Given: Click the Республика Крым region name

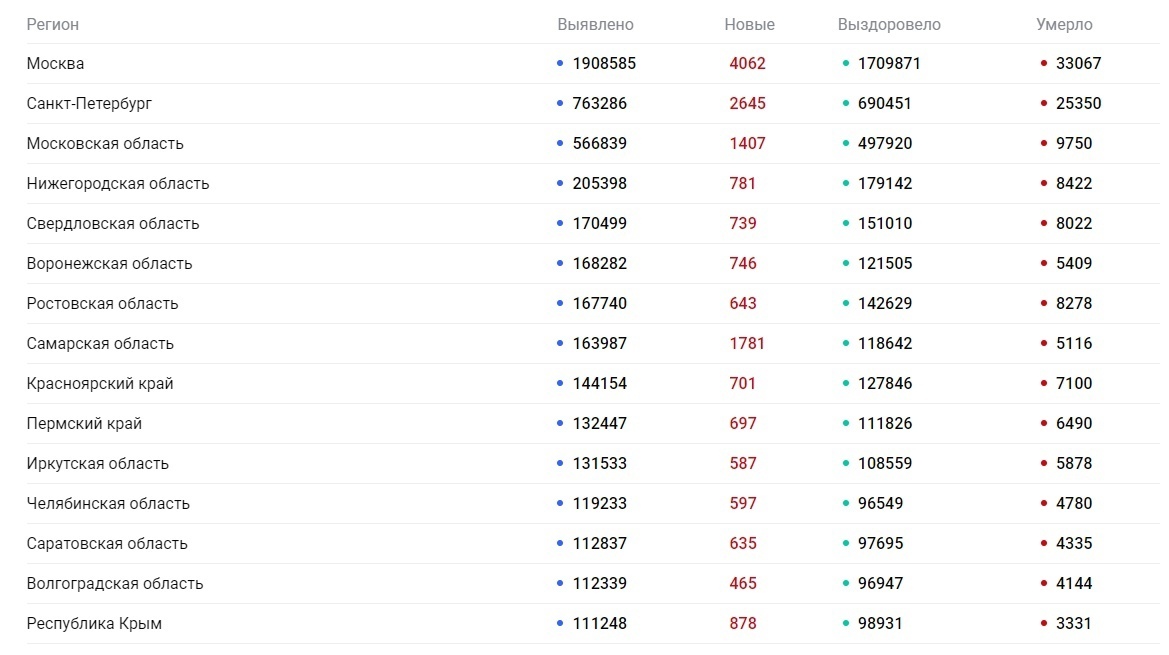Looking at the screenshot, I should [94, 623].
